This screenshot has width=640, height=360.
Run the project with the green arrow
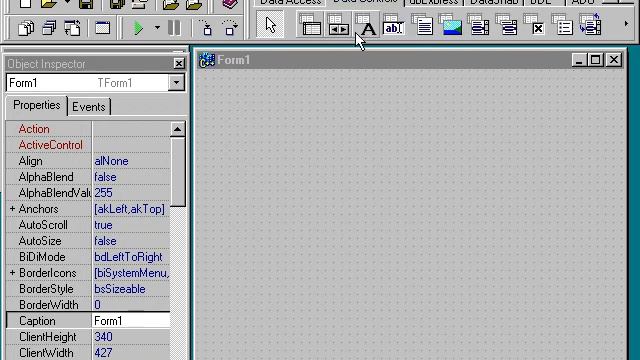tap(139, 28)
